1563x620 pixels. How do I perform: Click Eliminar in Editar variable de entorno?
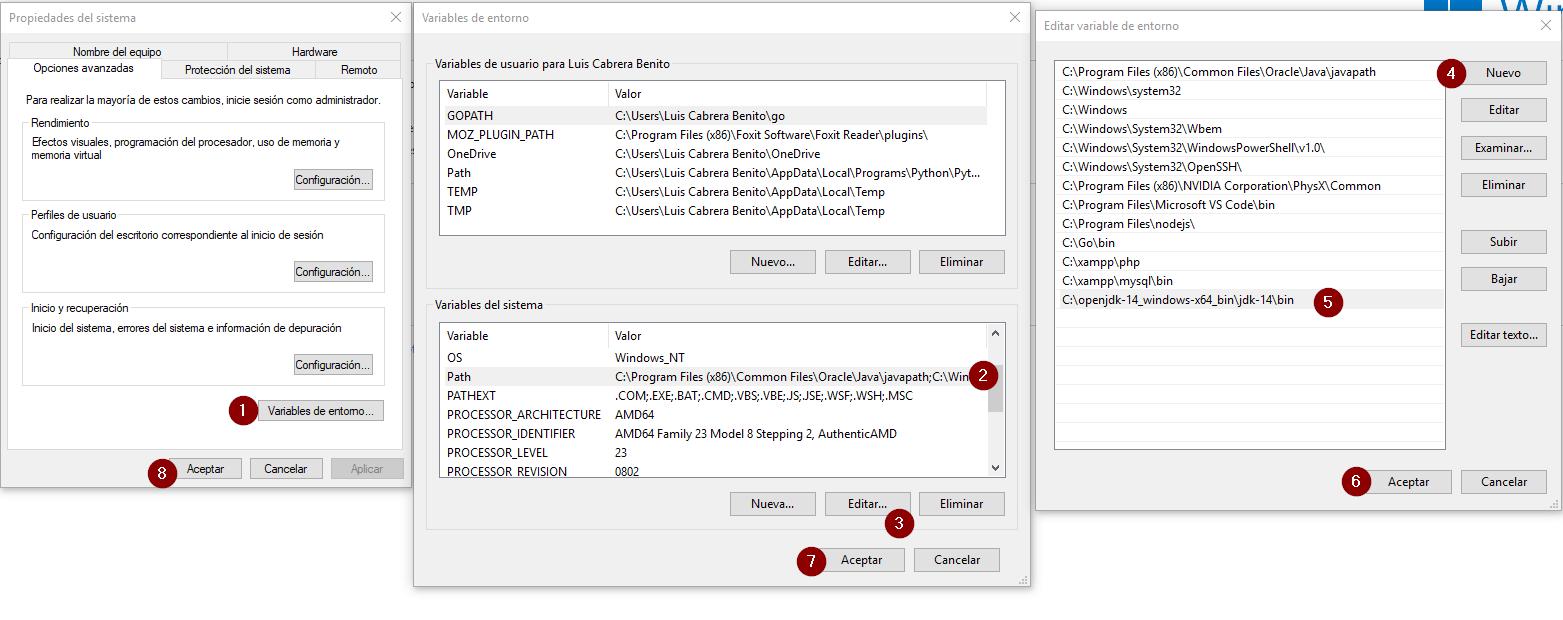tap(1503, 185)
